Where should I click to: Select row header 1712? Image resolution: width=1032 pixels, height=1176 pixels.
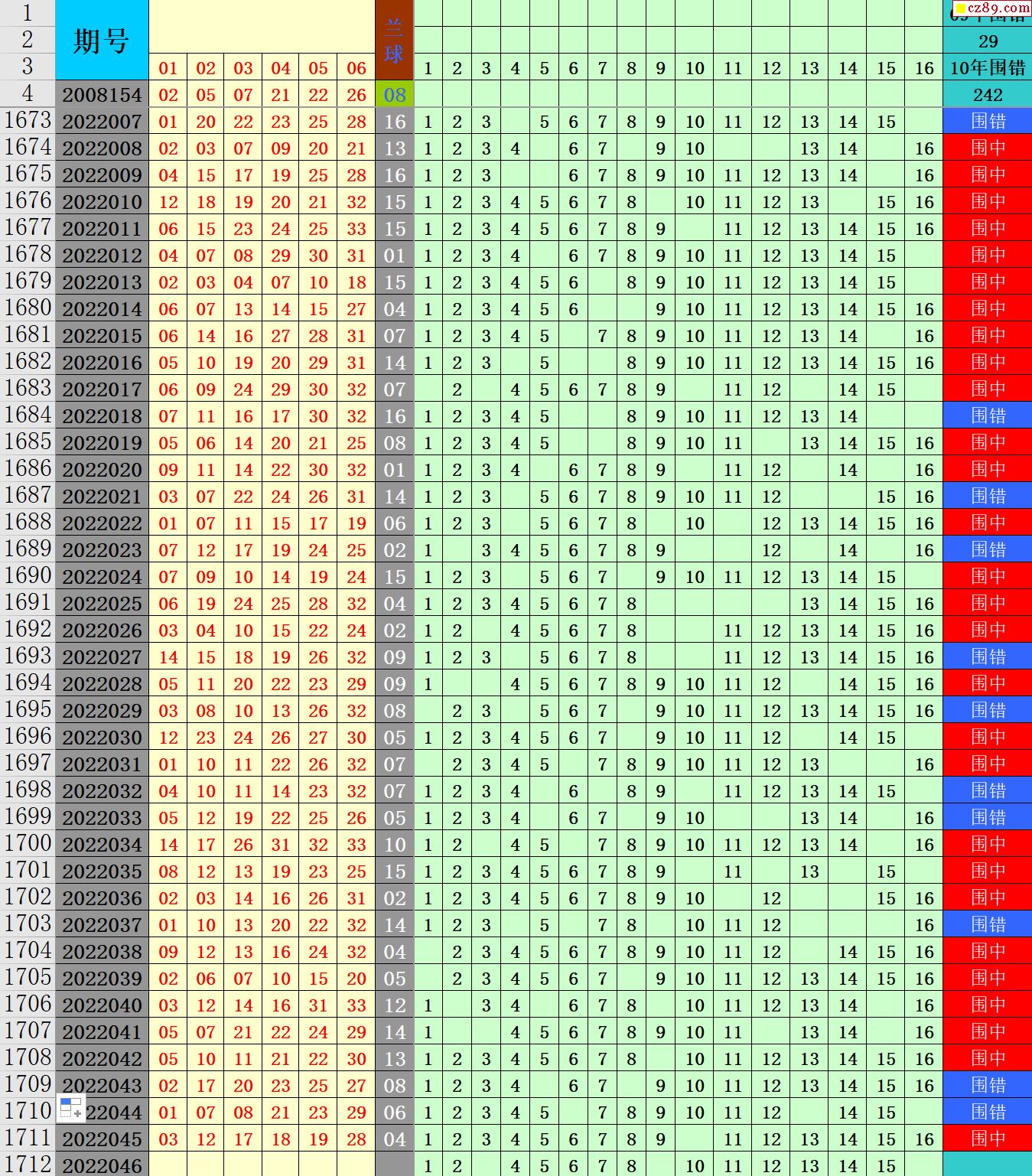(28, 1165)
